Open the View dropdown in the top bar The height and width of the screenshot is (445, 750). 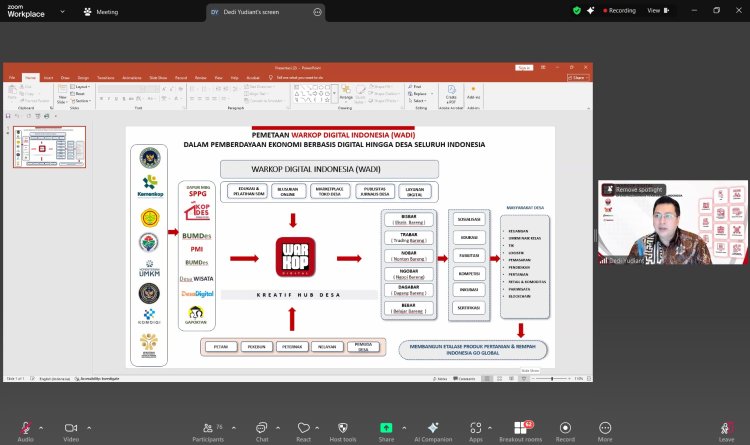(657, 10)
